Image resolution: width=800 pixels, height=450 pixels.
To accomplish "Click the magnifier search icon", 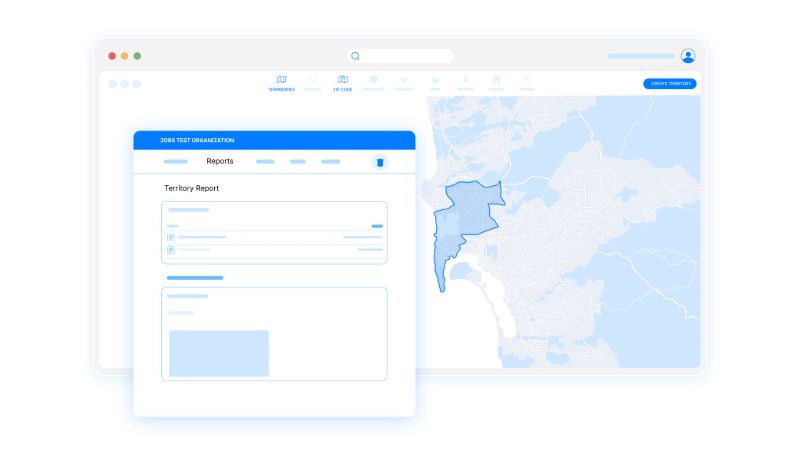I will pyautogui.click(x=355, y=56).
